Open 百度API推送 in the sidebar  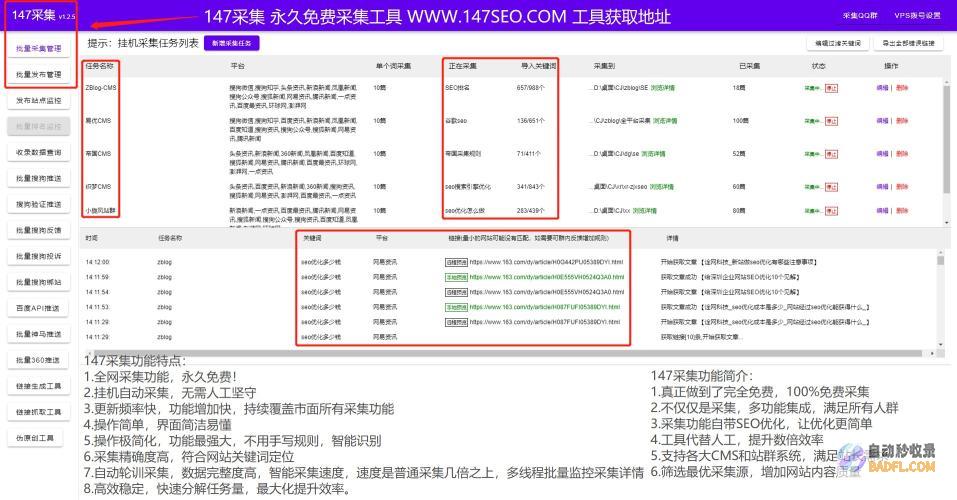pyautogui.click(x=38, y=308)
